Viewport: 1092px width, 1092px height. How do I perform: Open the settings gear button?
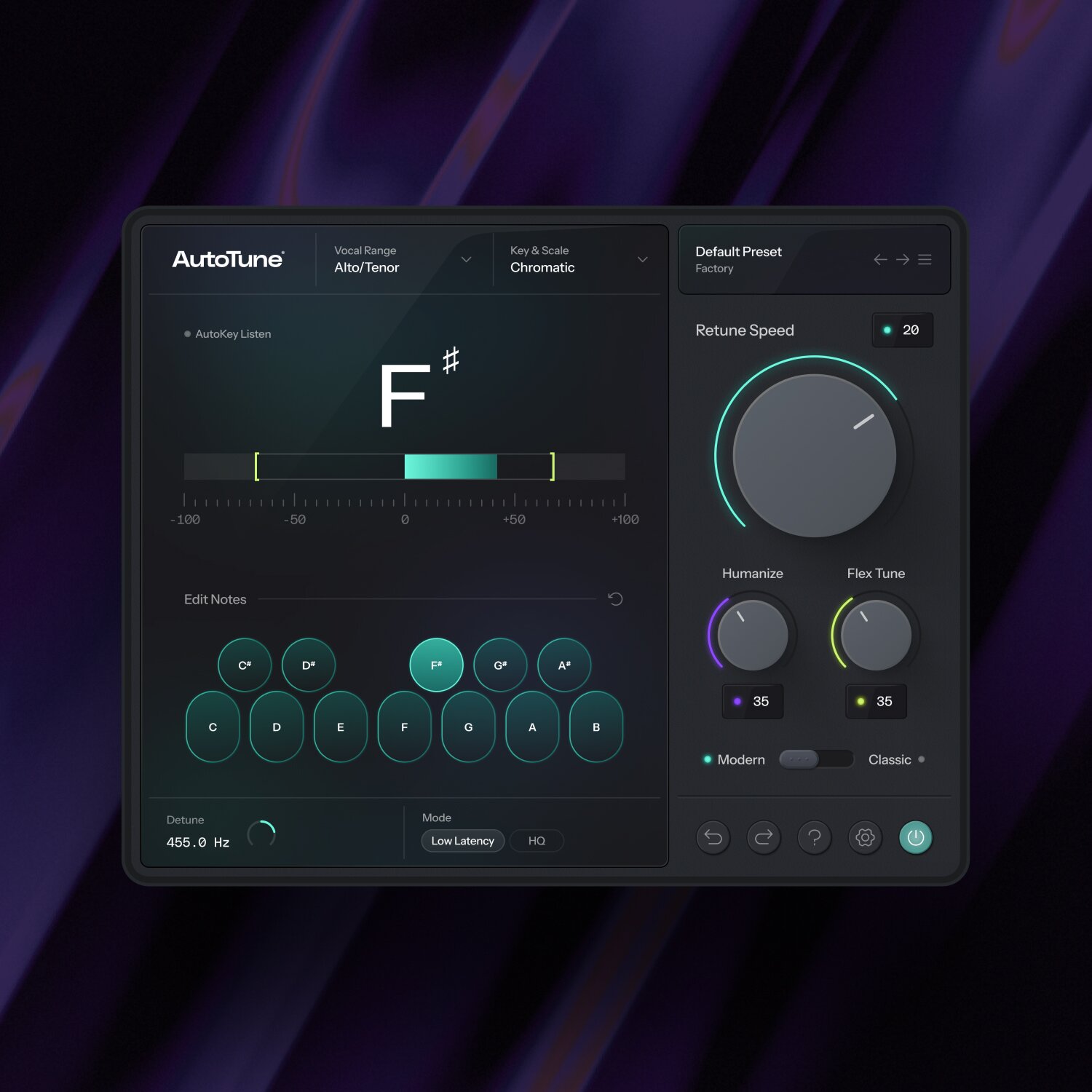tap(865, 837)
